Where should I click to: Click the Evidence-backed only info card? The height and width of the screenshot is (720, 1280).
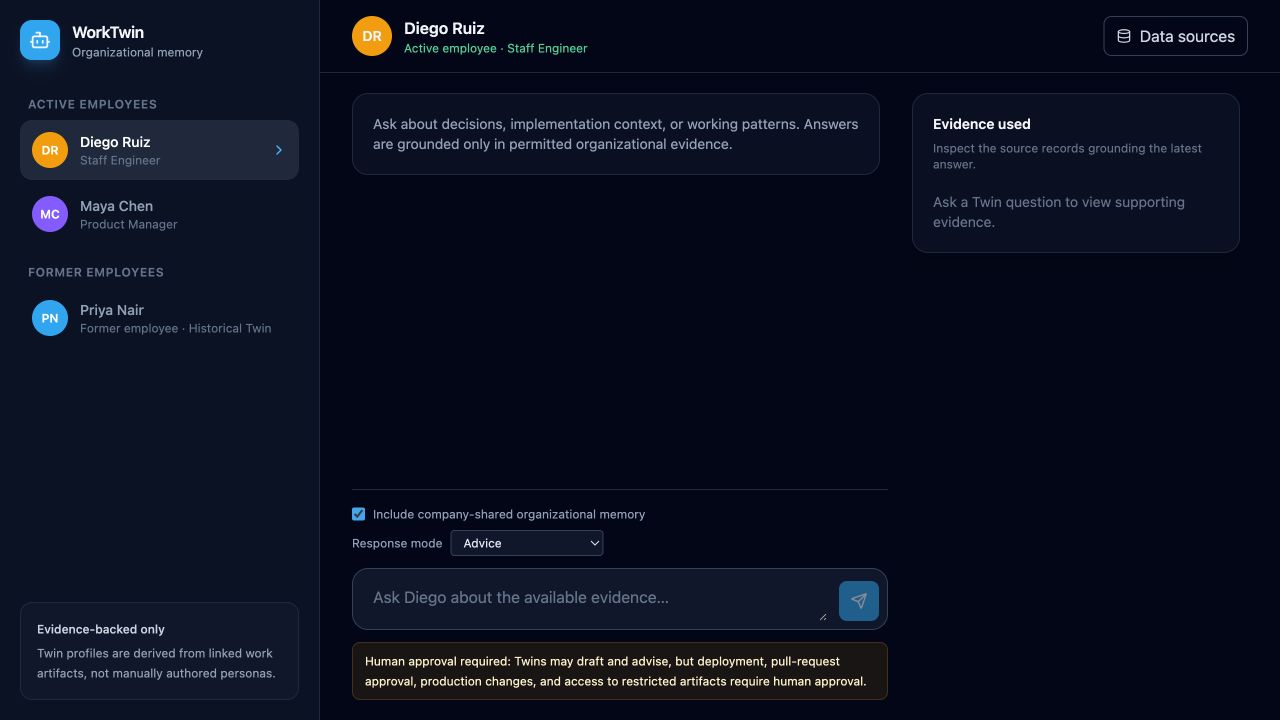pos(160,651)
